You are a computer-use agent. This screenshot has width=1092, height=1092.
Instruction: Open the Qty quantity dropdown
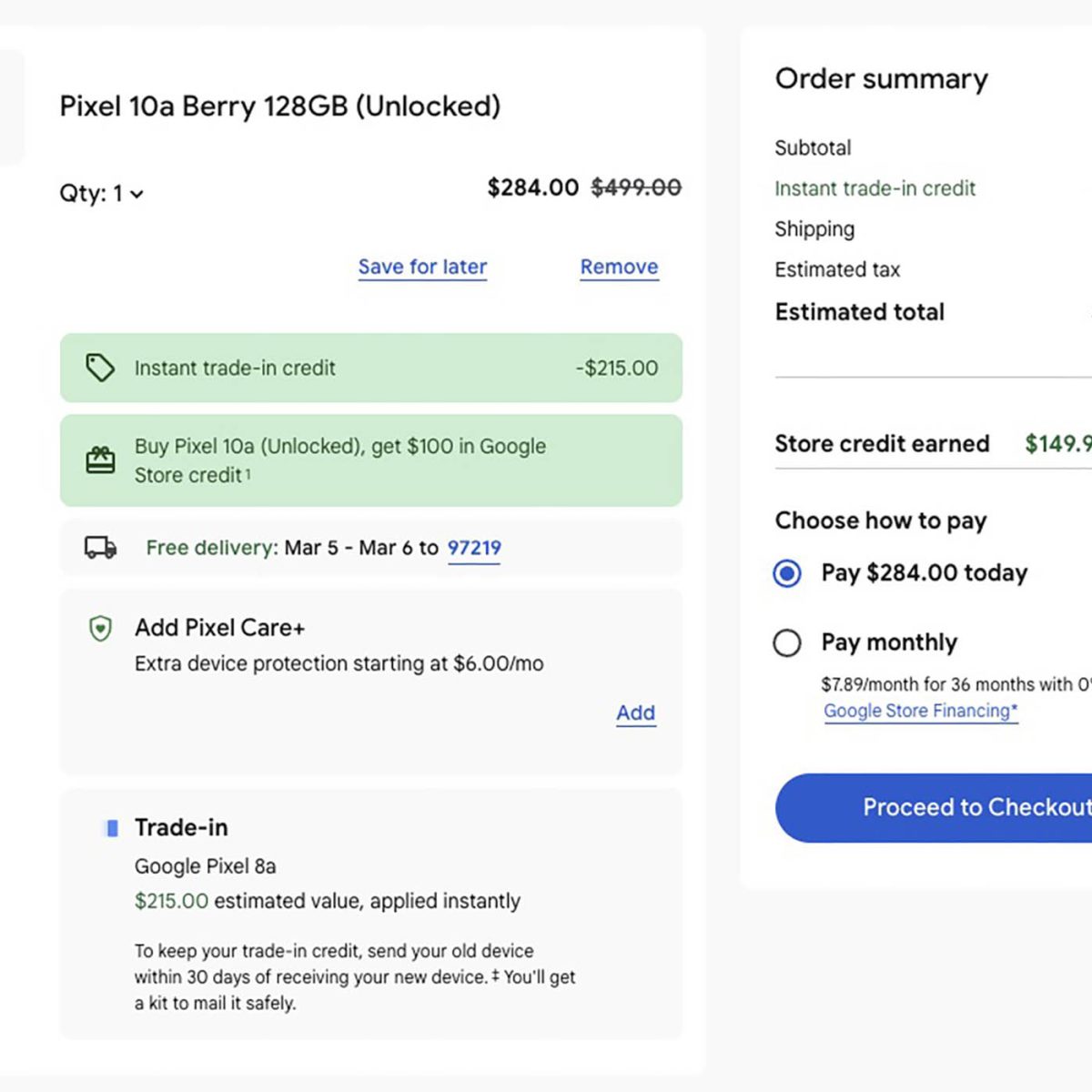point(102,194)
